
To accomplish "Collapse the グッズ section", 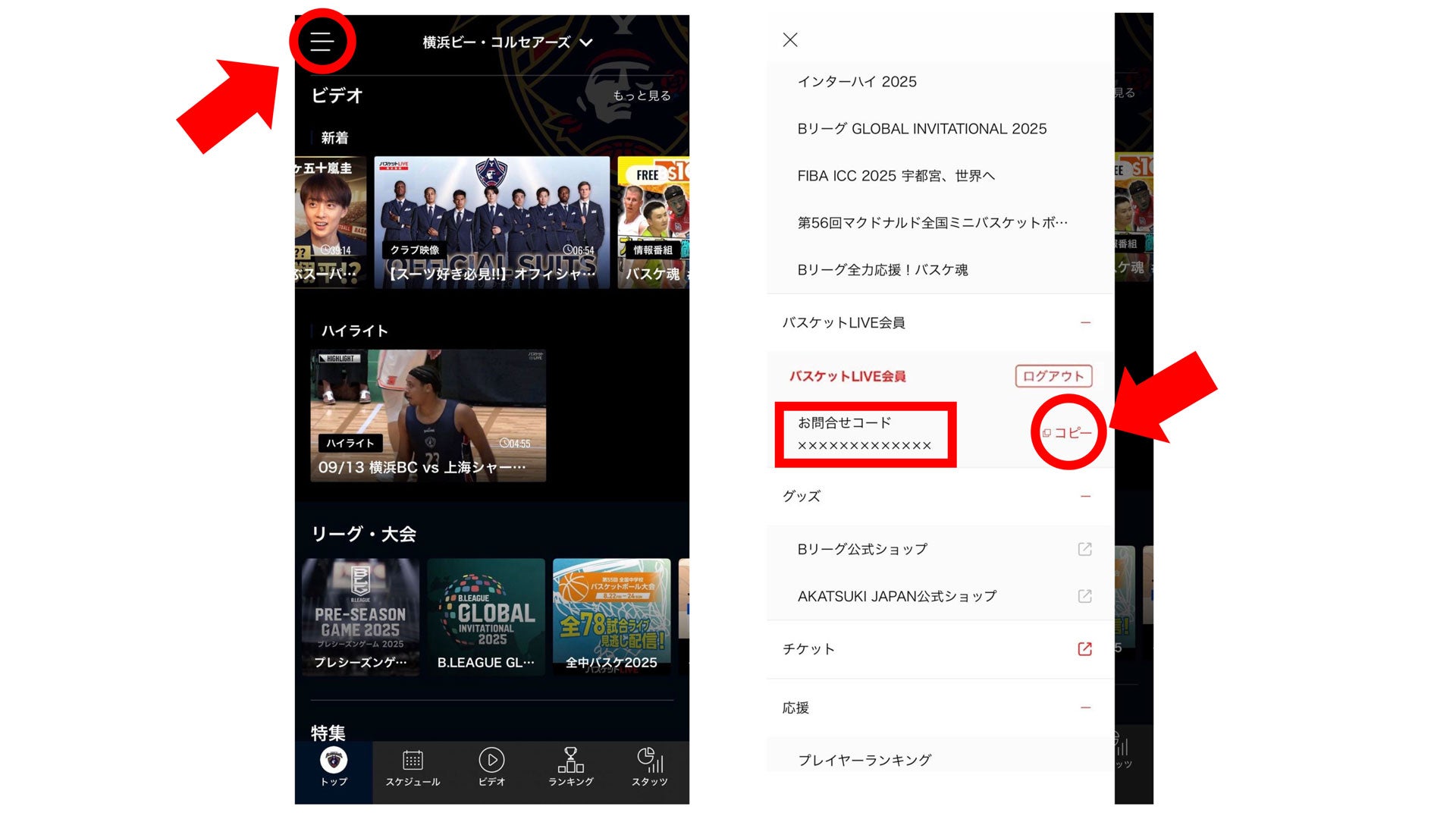I will pyautogui.click(x=1085, y=497).
